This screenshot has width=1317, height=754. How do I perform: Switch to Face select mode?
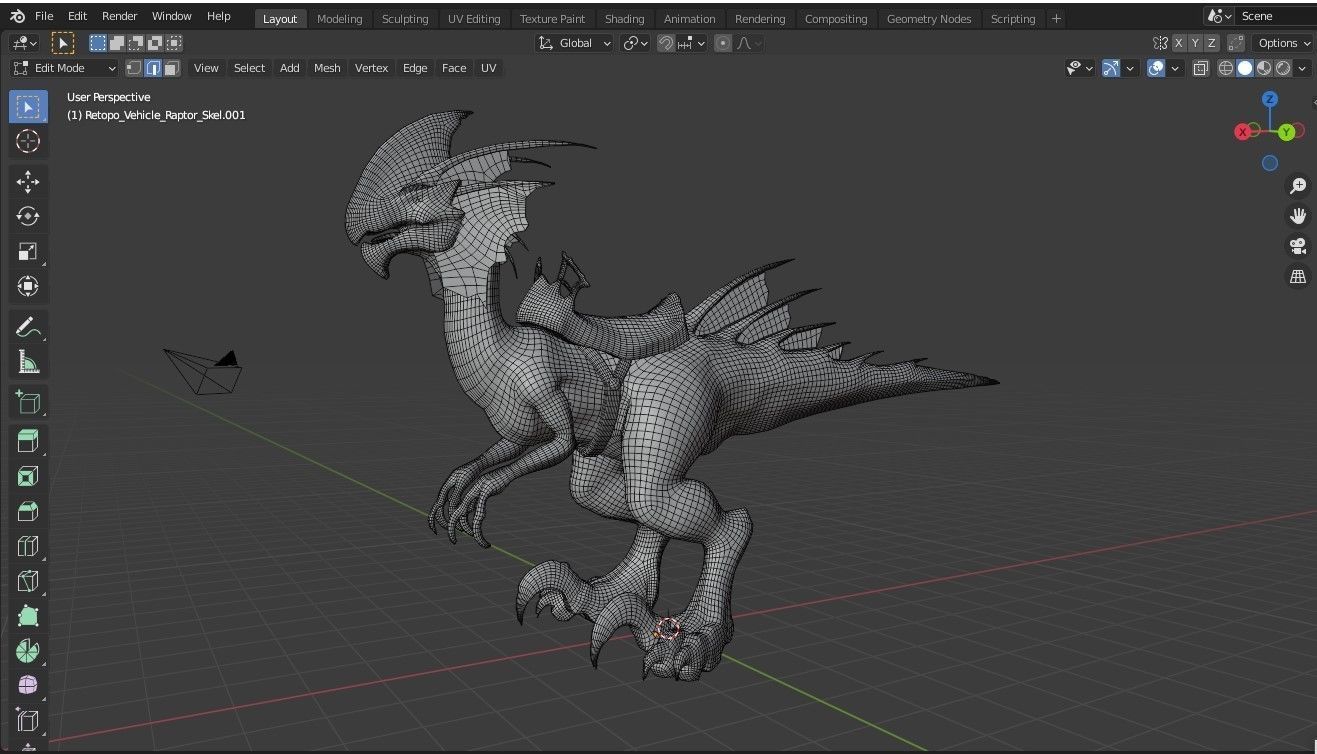pyautogui.click(x=171, y=68)
